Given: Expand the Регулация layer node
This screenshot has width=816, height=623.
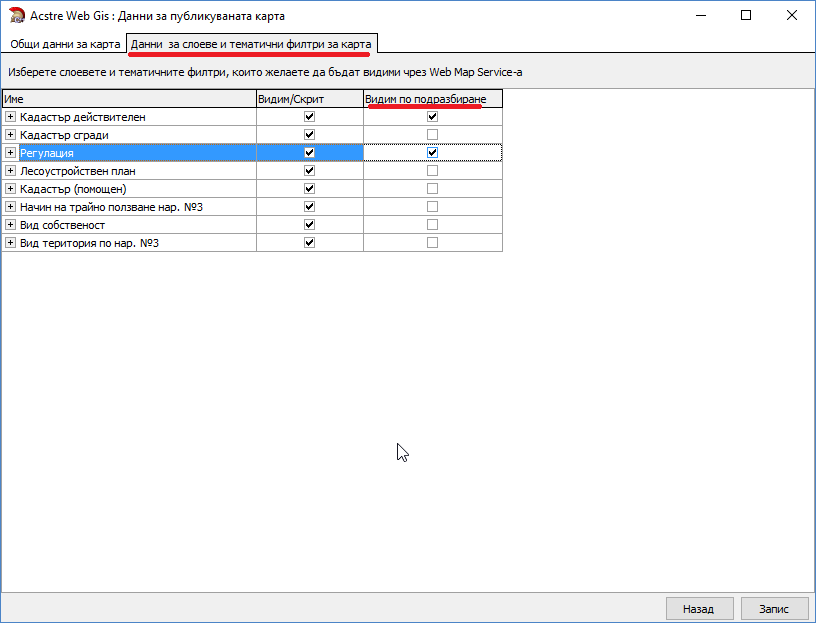Looking at the screenshot, I should 11,153.
